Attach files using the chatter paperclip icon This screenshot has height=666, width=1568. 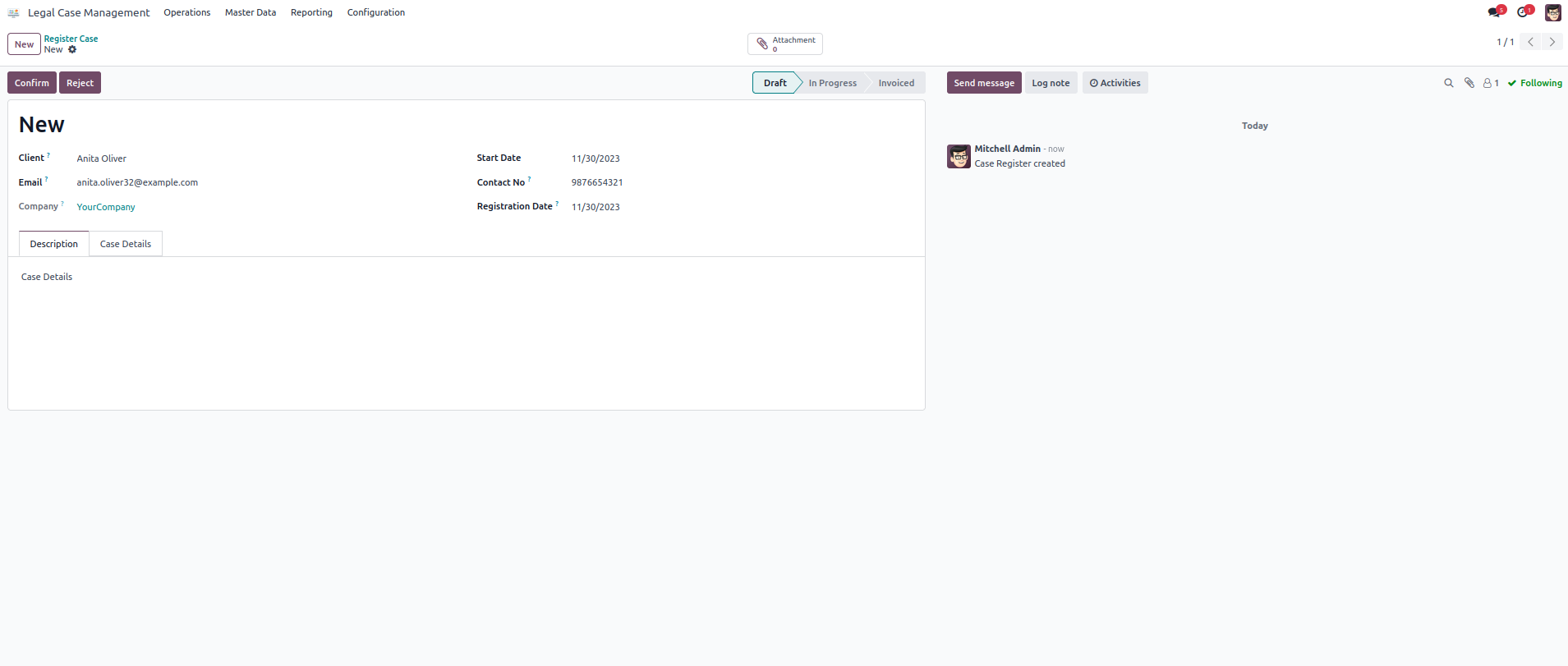[1469, 83]
